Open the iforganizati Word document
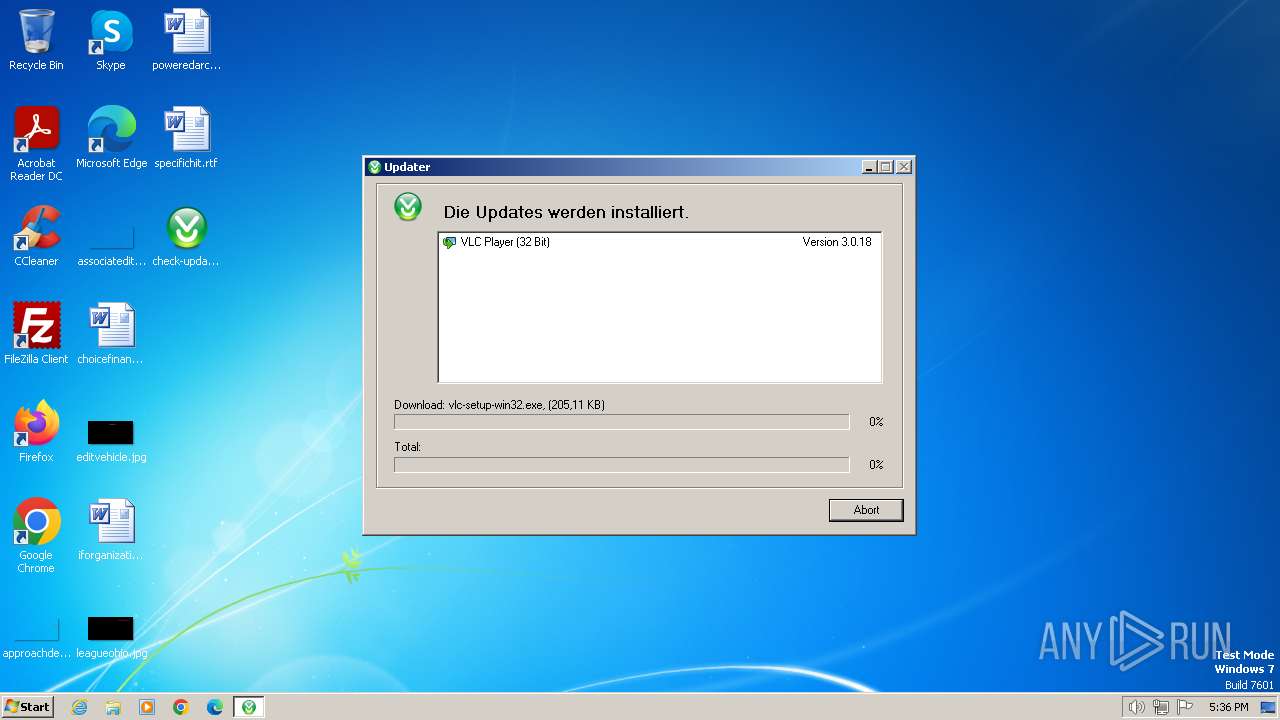The height and width of the screenshot is (720, 1280). pos(111,530)
